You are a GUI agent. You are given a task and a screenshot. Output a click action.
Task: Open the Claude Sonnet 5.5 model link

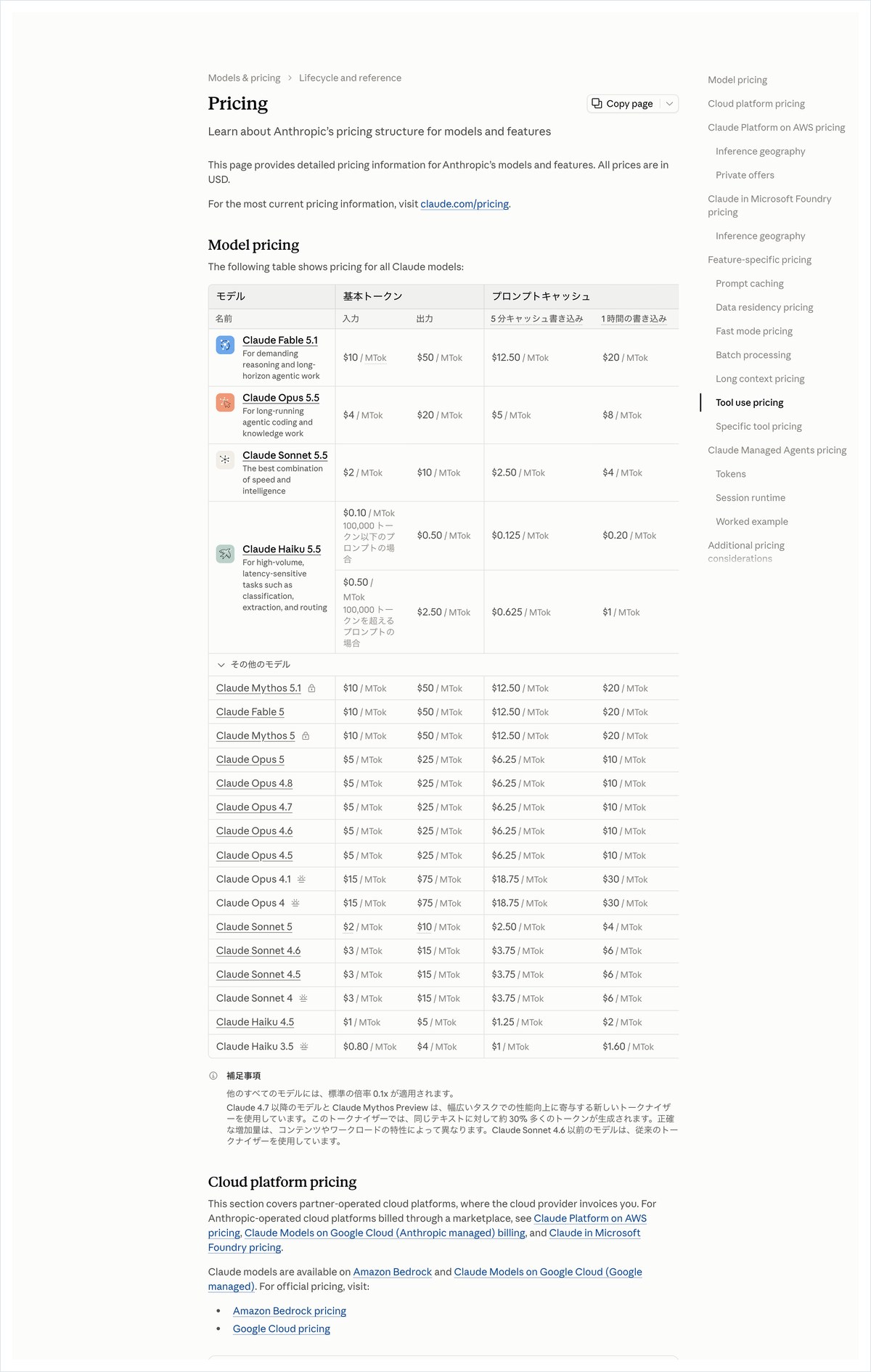point(285,455)
